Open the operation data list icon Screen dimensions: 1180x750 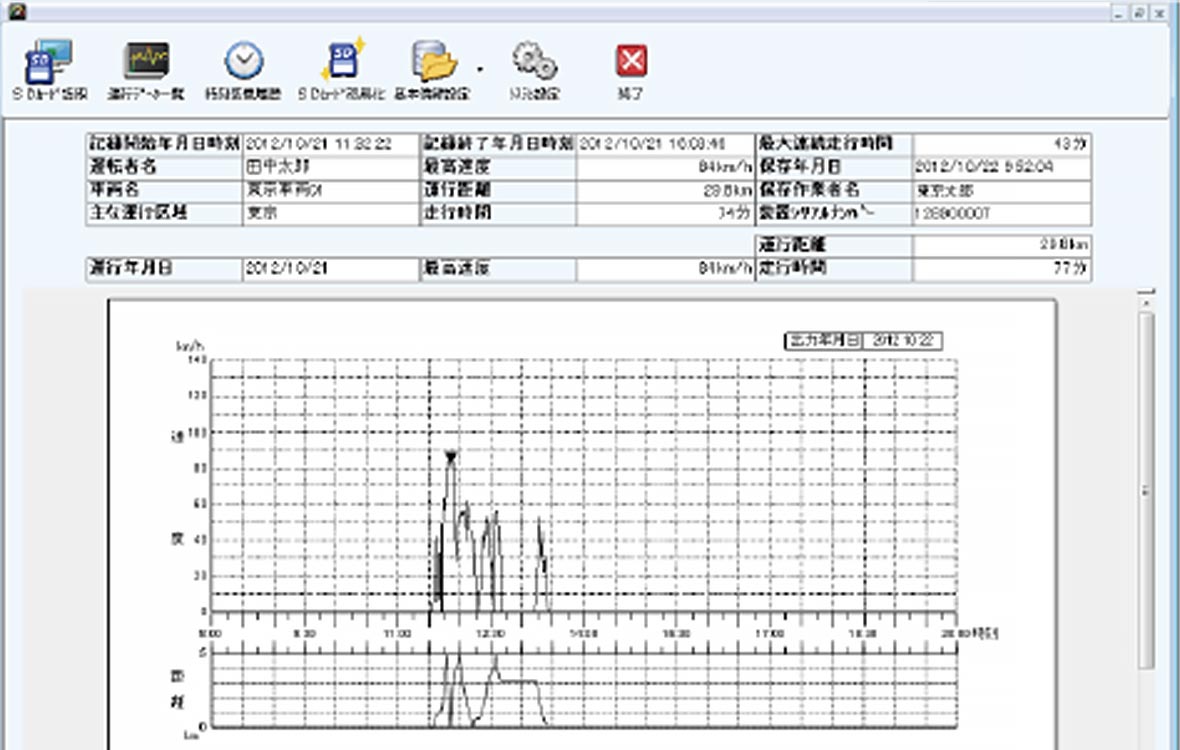click(x=146, y=62)
